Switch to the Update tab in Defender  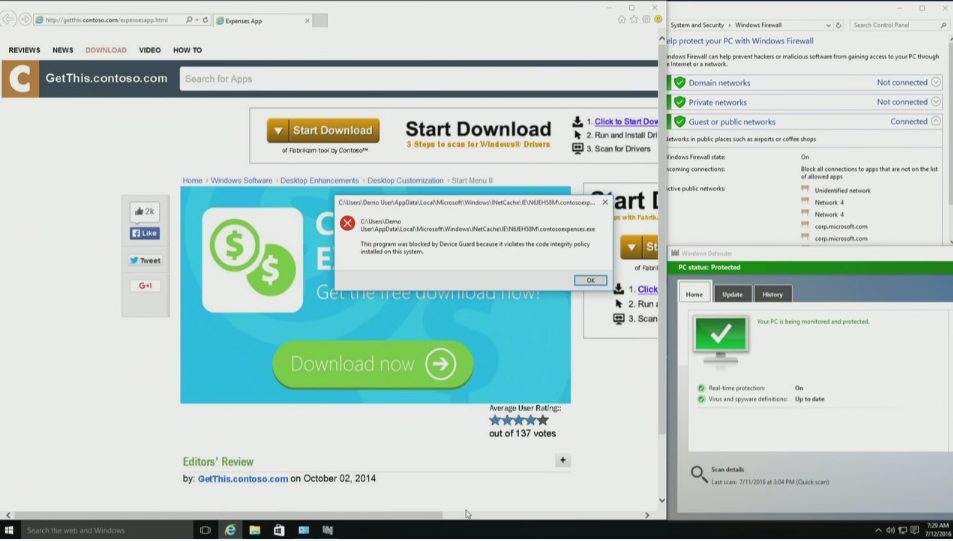coord(733,294)
